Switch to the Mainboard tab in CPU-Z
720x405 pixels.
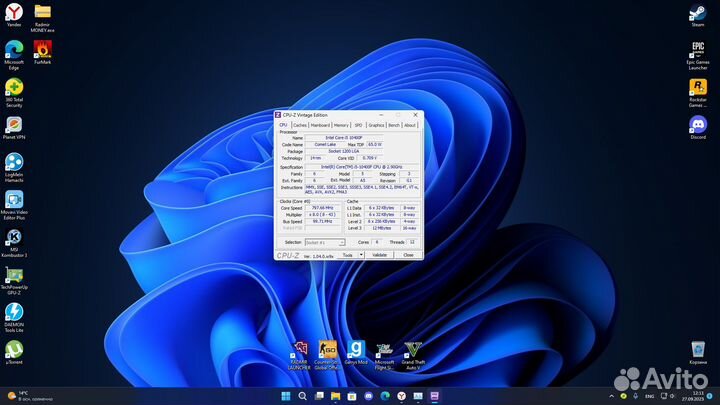pyautogui.click(x=320, y=125)
